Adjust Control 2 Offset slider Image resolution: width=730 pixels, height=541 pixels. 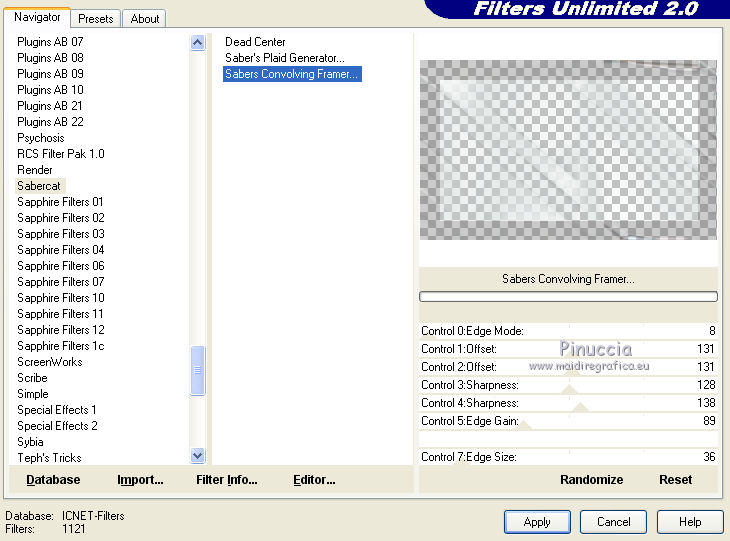(x=568, y=367)
